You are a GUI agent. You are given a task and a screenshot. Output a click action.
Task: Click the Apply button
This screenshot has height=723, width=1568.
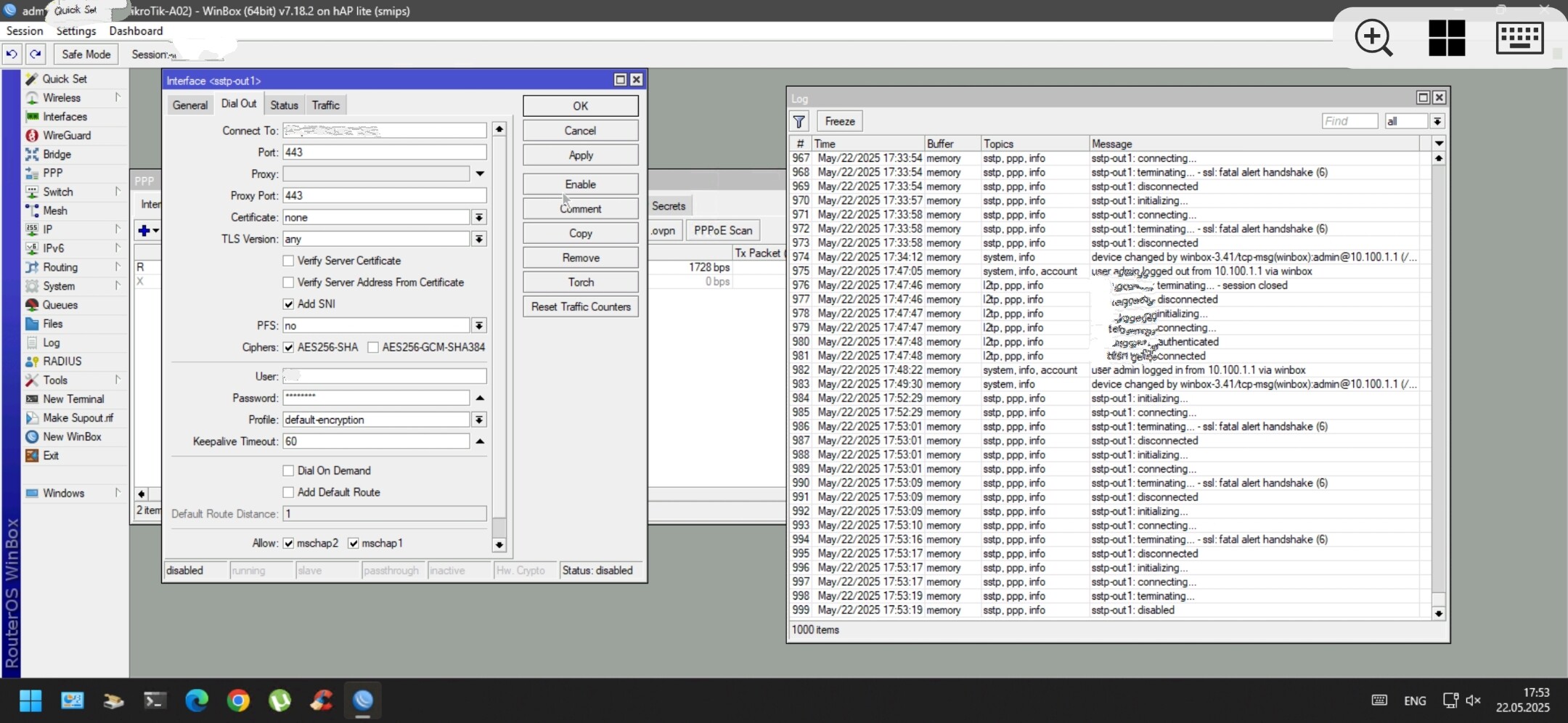(x=581, y=155)
